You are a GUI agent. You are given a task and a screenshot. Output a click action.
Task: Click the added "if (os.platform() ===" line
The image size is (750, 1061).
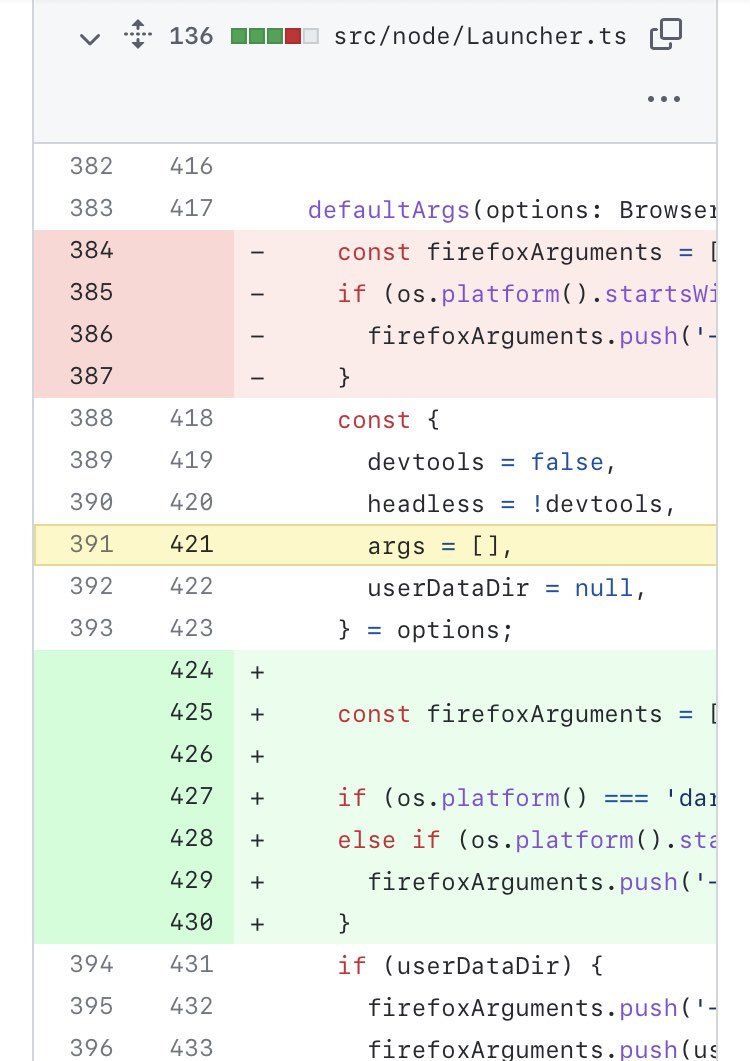(475, 796)
